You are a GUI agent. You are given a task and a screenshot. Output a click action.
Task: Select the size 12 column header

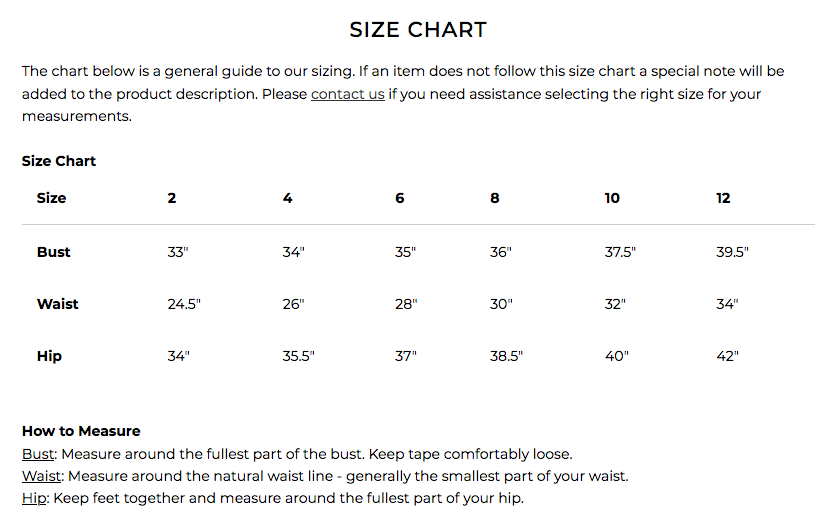coord(723,198)
